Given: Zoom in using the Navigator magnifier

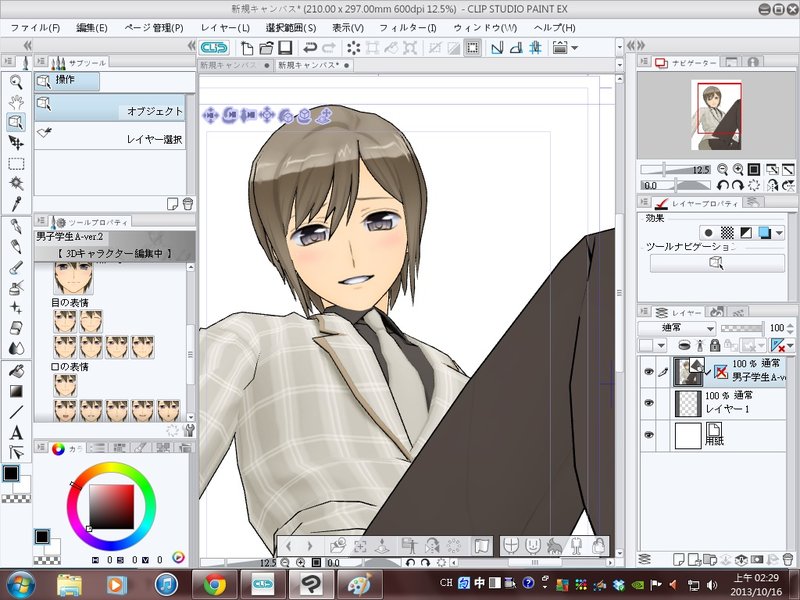Looking at the screenshot, I should tap(738, 169).
